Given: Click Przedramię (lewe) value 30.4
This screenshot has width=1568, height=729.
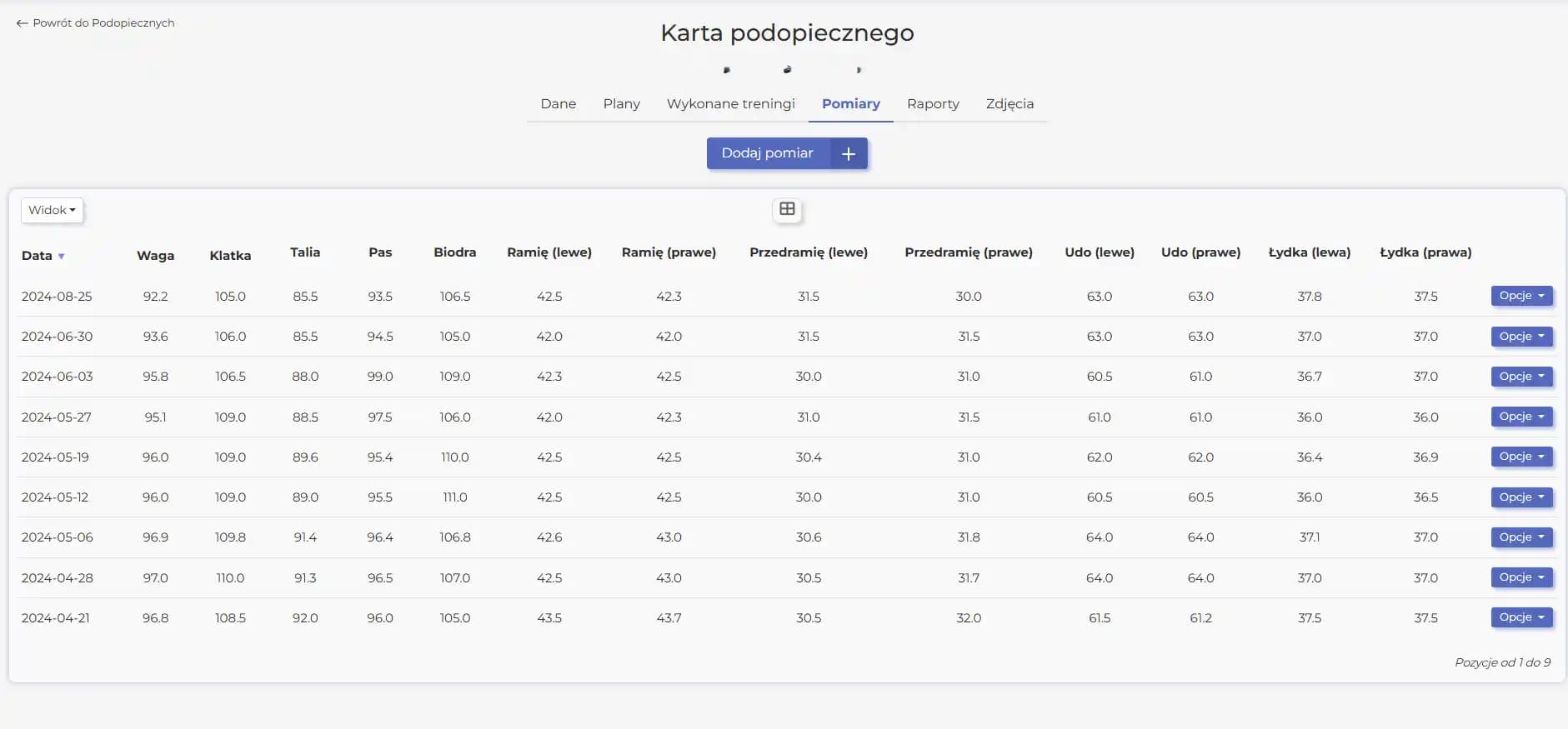Looking at the screenshot, I should pos(809,457).
